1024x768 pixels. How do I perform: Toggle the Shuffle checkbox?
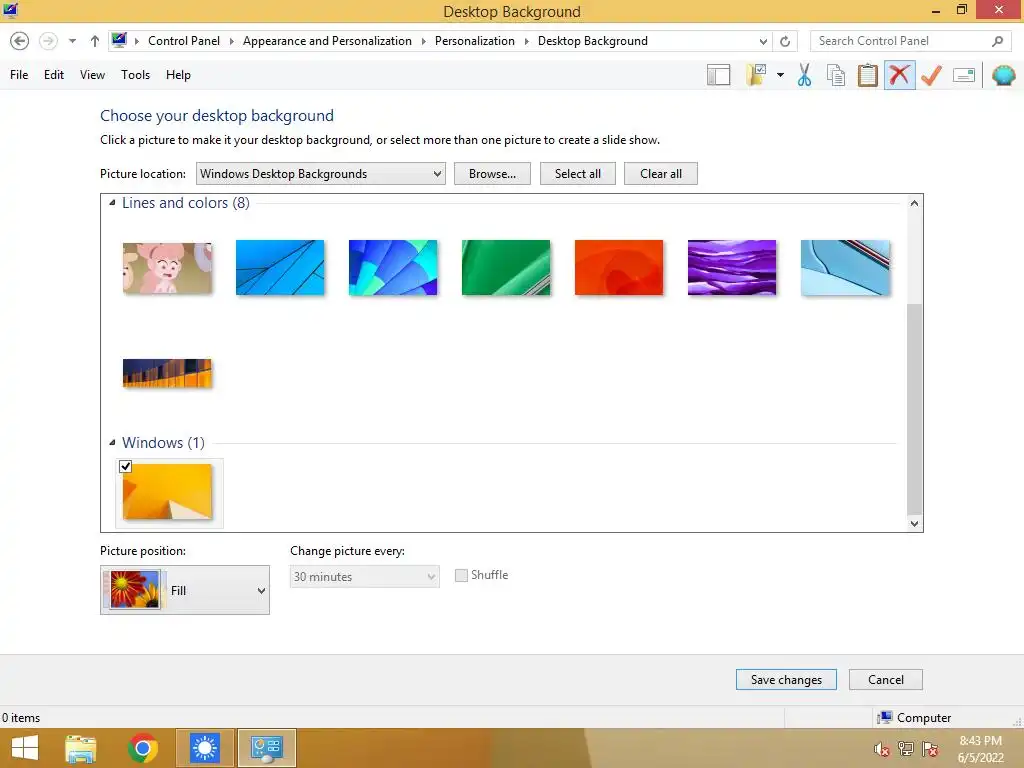pos(461,575)
